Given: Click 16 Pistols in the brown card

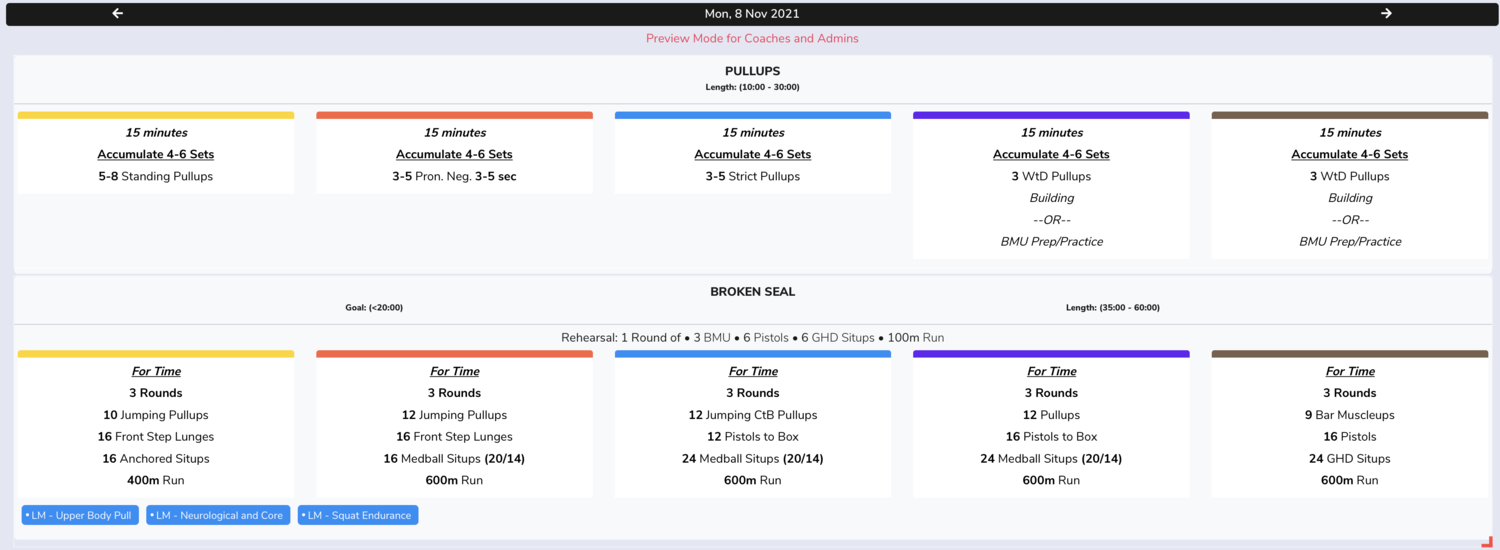Looking at the screenshot, I should [x=1350, y=437].
